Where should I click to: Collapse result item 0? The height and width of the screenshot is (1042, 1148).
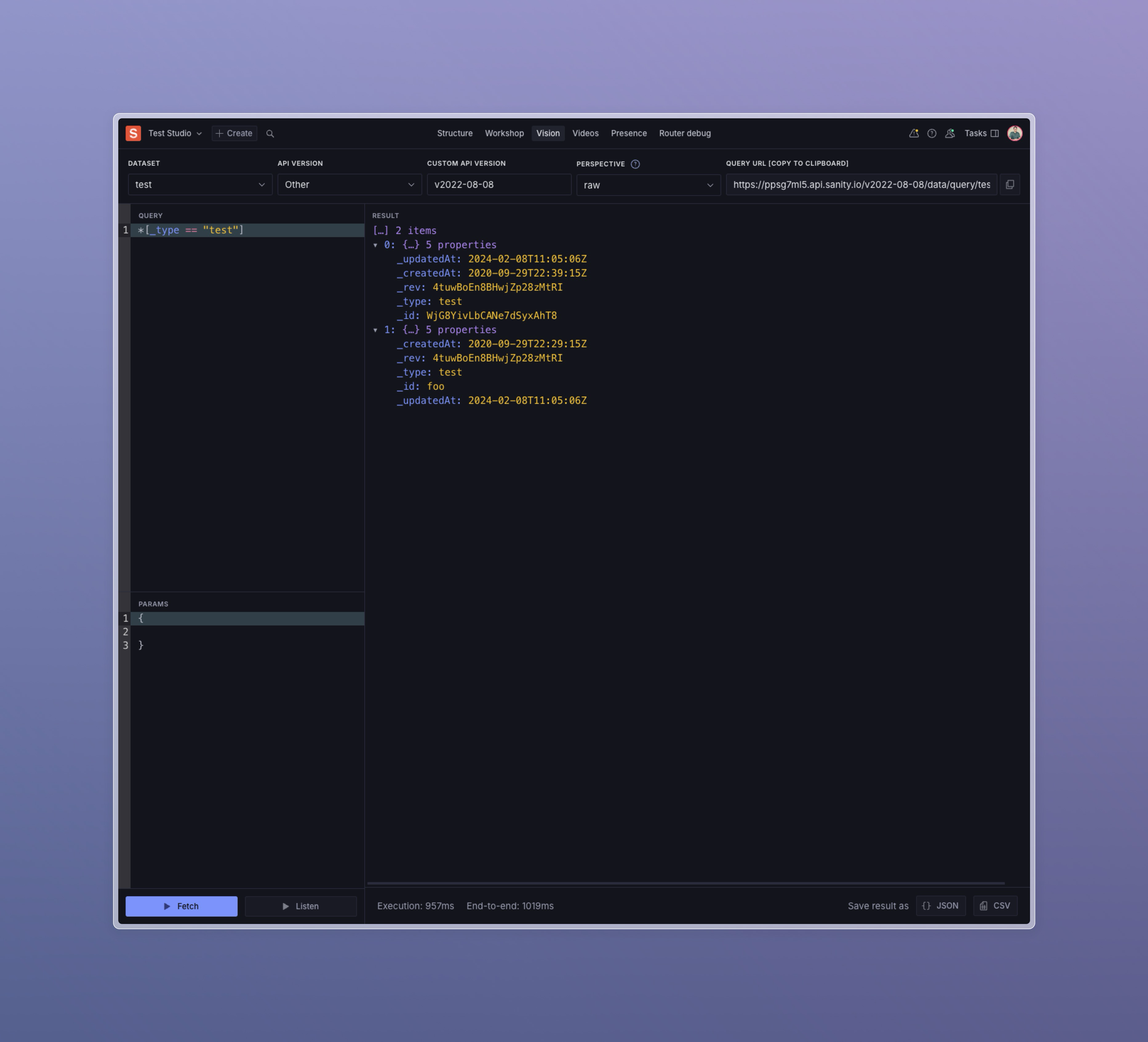375,245
